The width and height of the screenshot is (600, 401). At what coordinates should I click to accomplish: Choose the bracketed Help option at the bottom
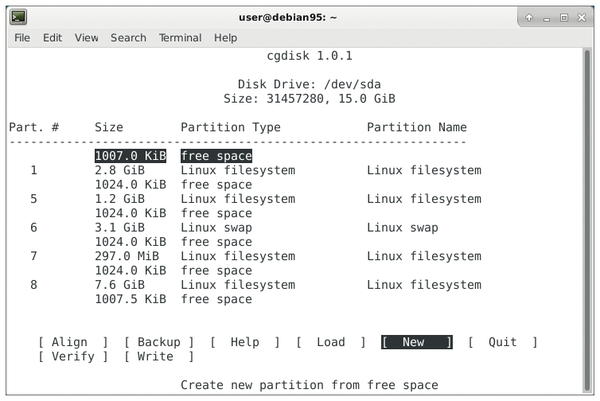245,342
